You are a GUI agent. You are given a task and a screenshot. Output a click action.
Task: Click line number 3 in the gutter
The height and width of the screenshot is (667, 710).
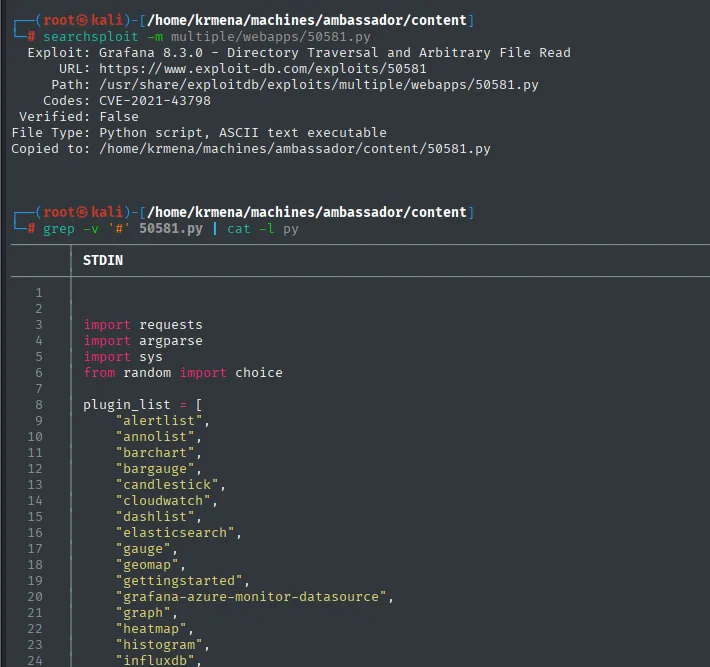(x=39, y=325)
